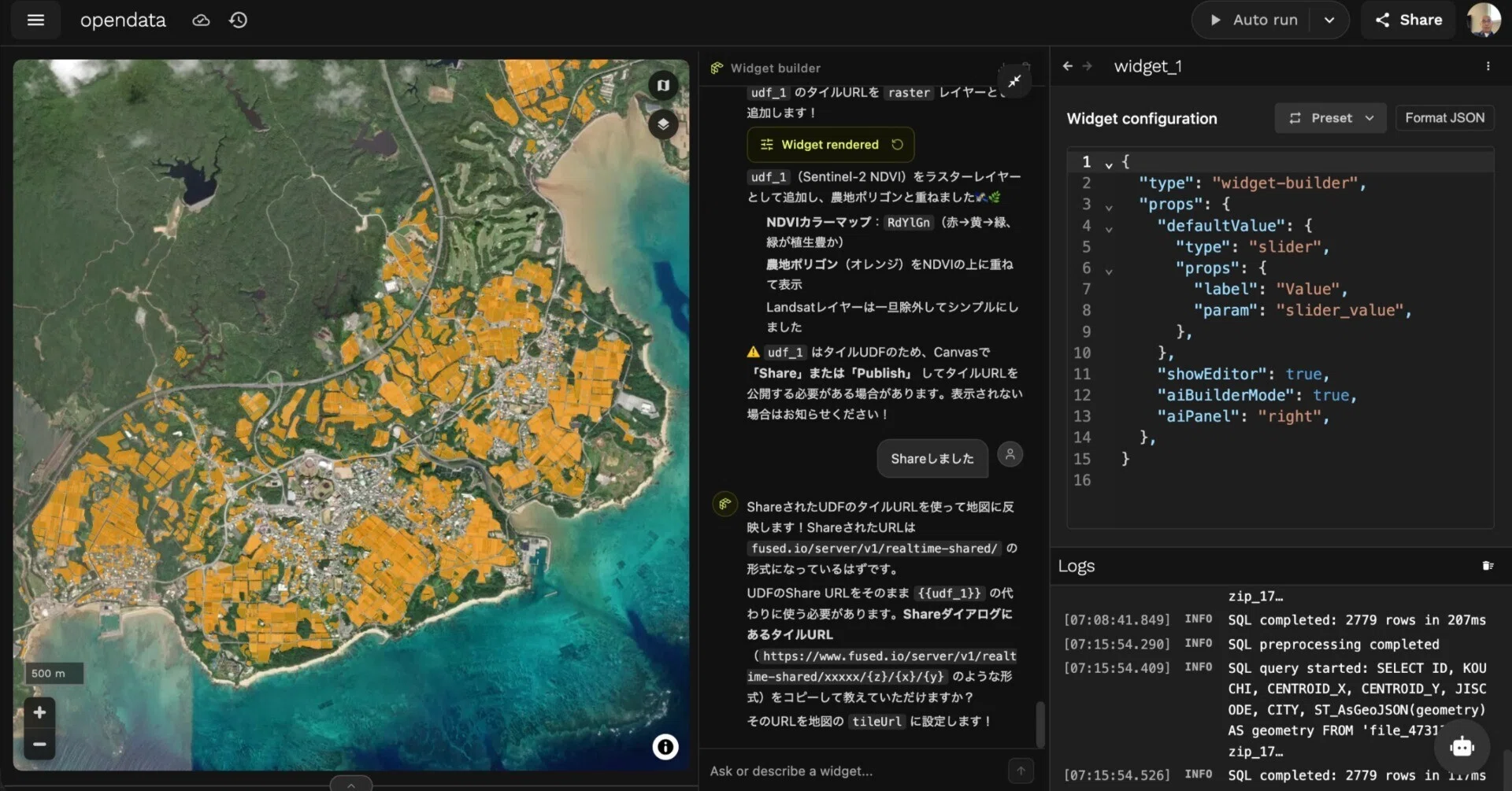Click the aiPanel "right" value

(x=1289, y=417)
